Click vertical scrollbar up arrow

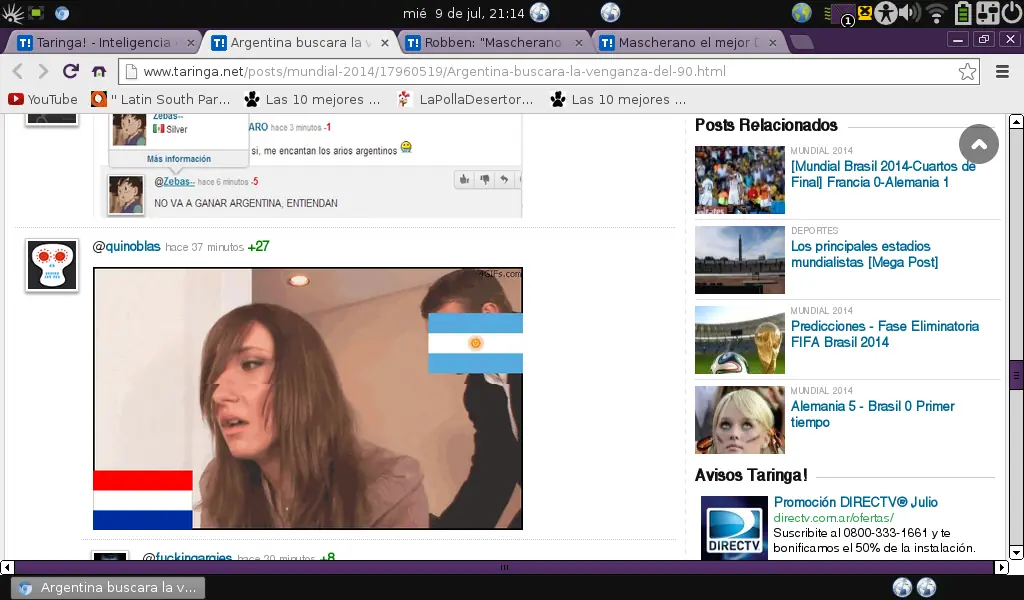coord(1016,121)
